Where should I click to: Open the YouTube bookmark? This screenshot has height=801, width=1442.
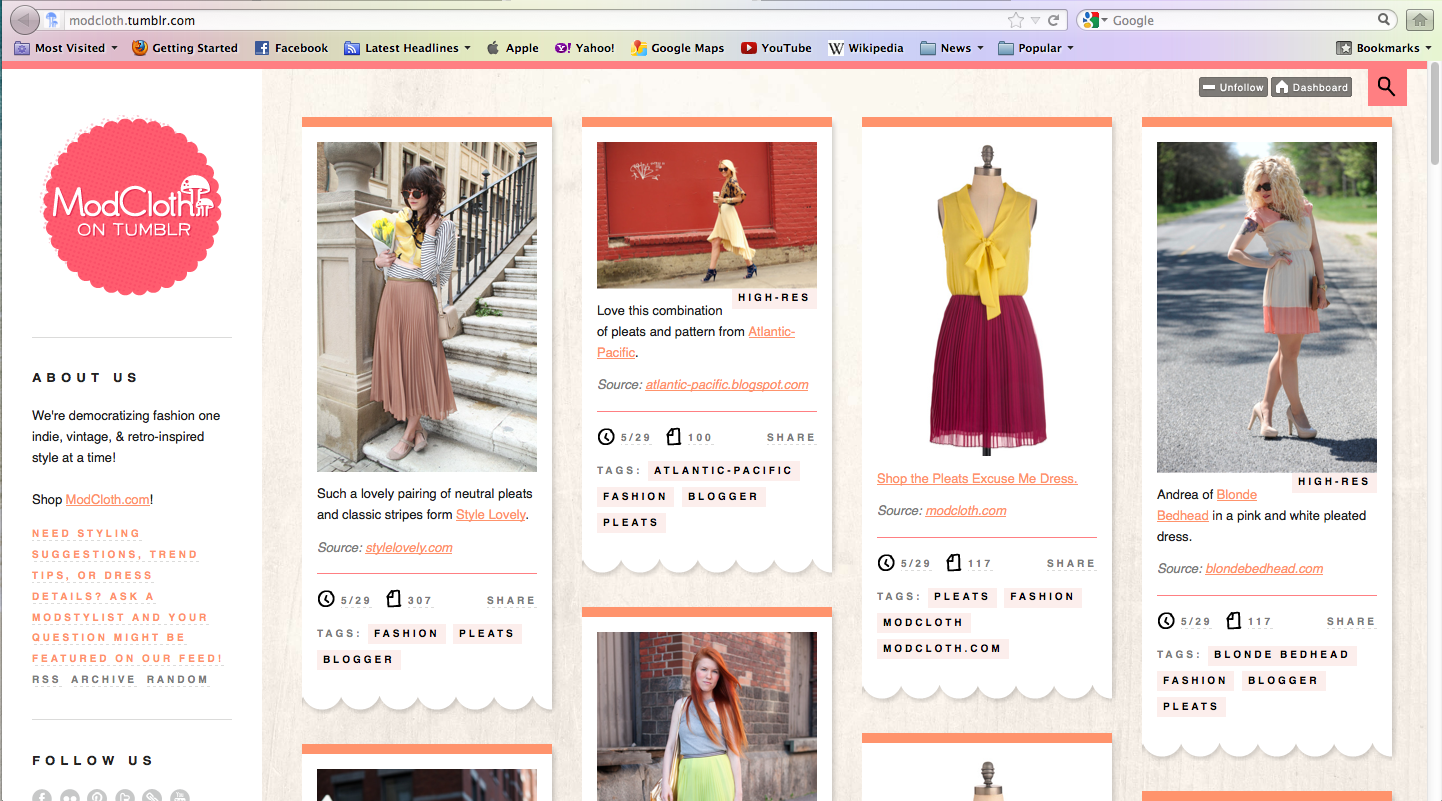click(x=776, y=48)
